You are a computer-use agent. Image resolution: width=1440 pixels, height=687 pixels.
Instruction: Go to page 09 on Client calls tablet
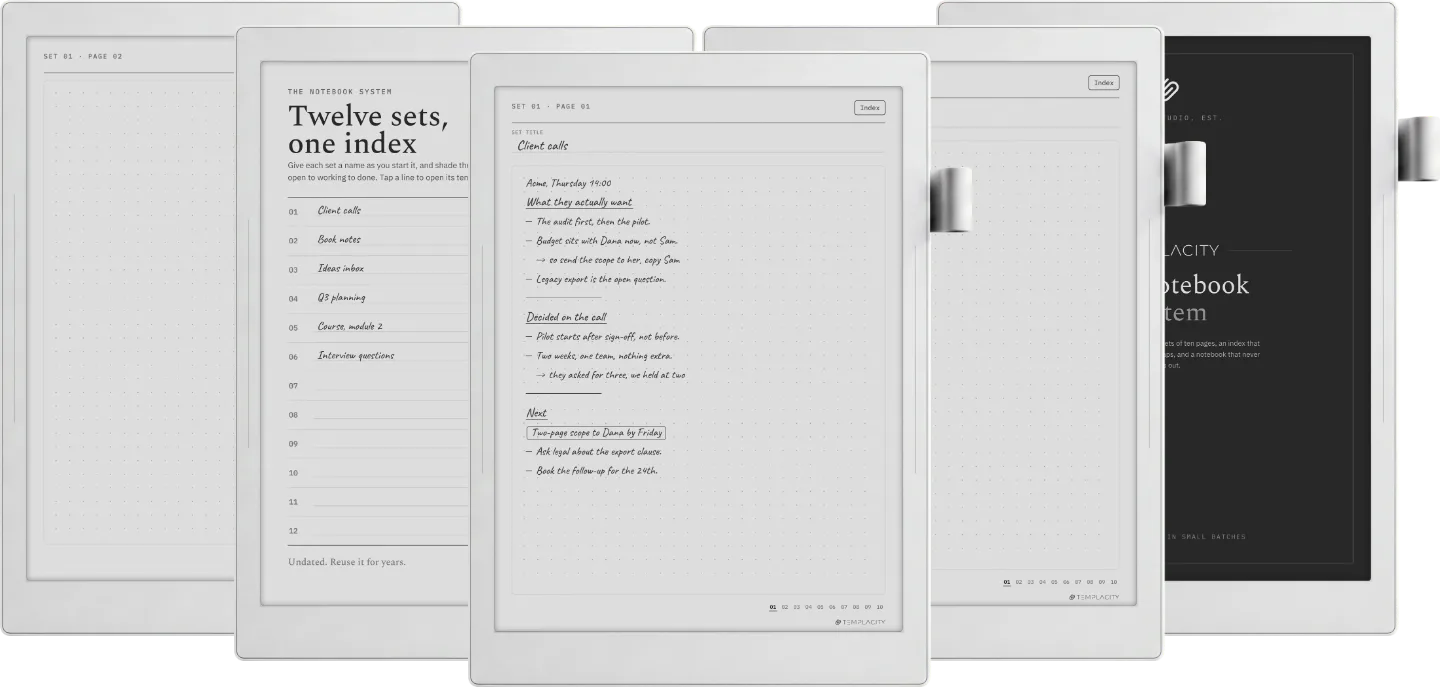867,607
